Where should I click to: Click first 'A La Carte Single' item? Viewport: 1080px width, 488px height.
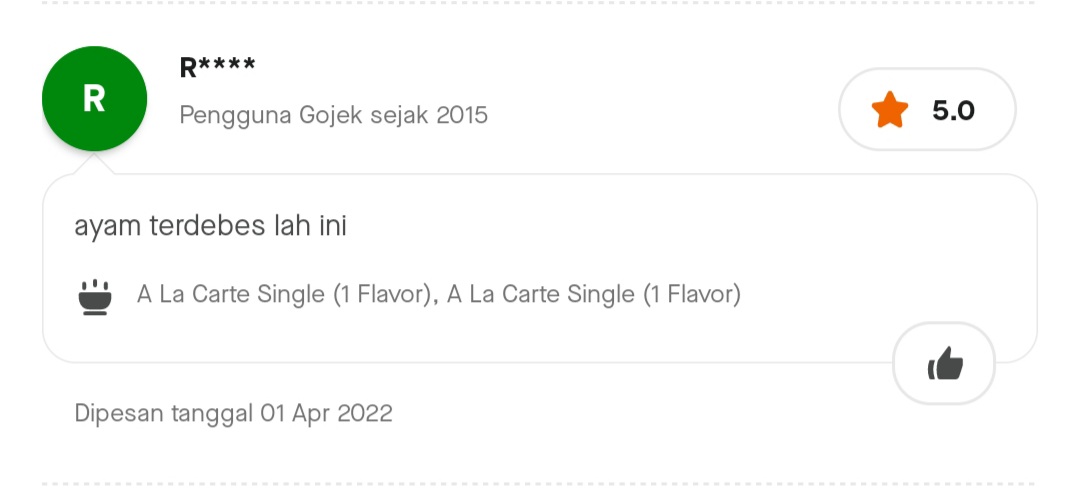[285, 295]
